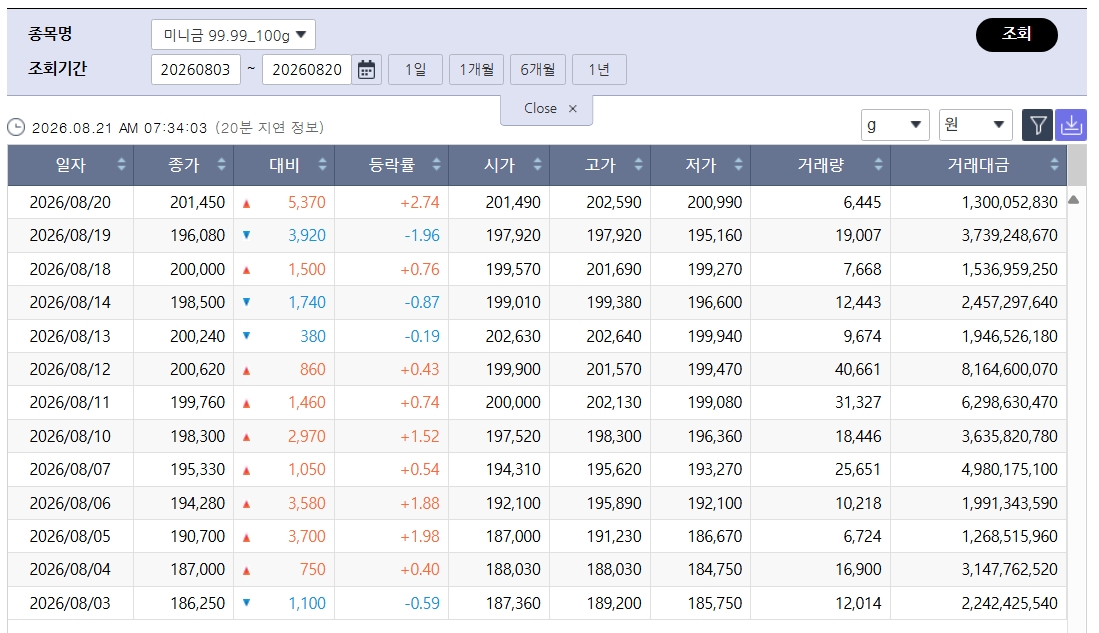Select the 6개월 period button
This screenshot has height=633, width=1099.
(x=538, y=69)
